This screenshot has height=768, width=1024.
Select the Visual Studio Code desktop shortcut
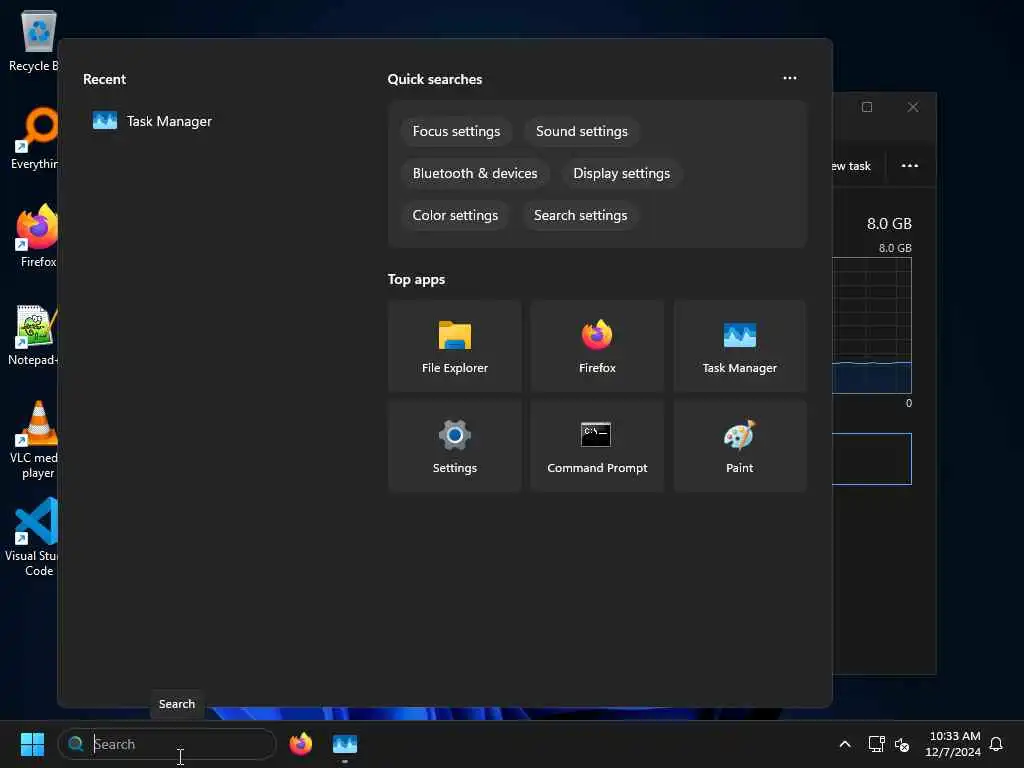33,538
